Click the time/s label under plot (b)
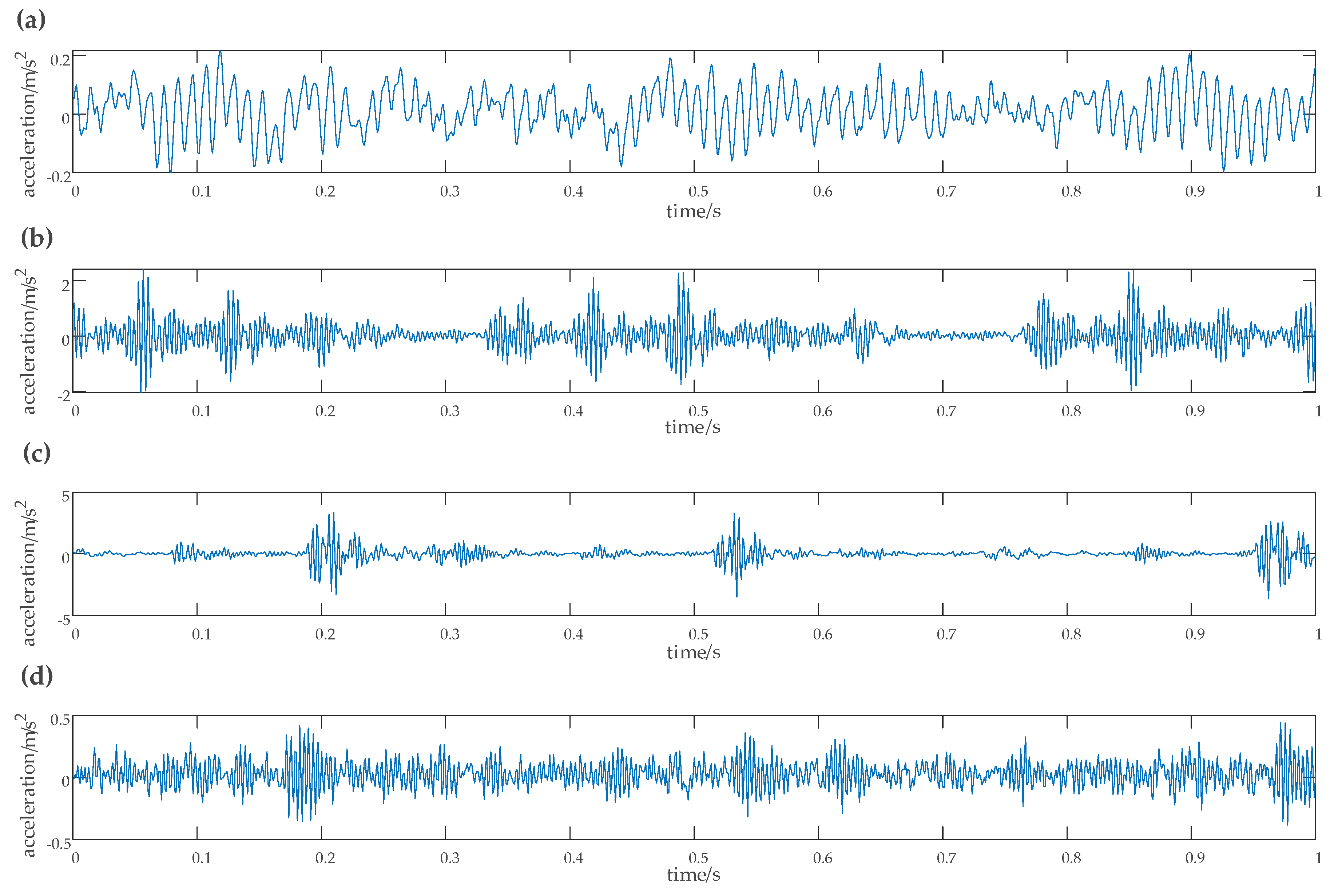This screenshot has width=1334, height=896. [x=692, y=427]
